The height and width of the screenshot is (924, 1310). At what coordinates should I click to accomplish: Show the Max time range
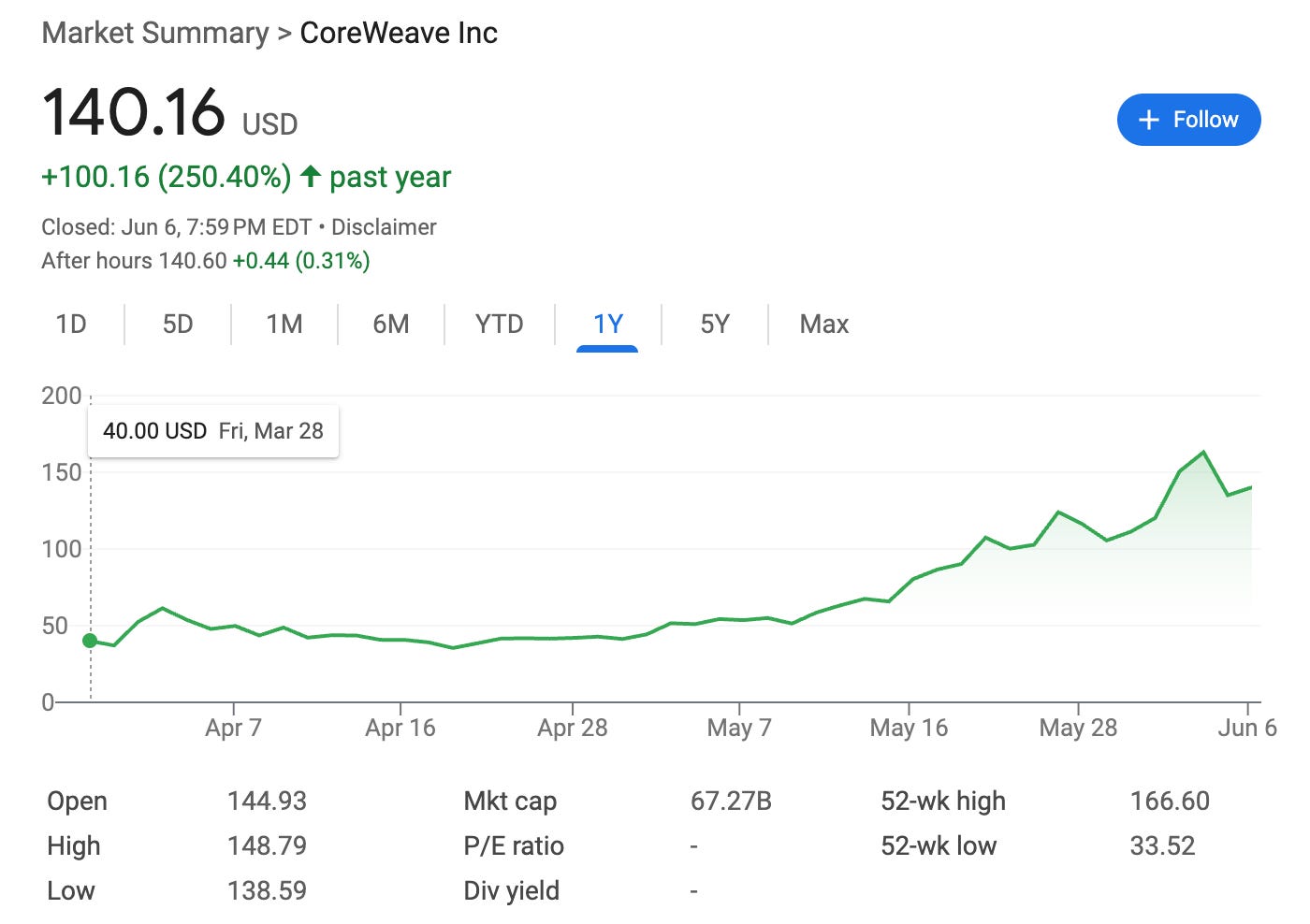point(824,325)
